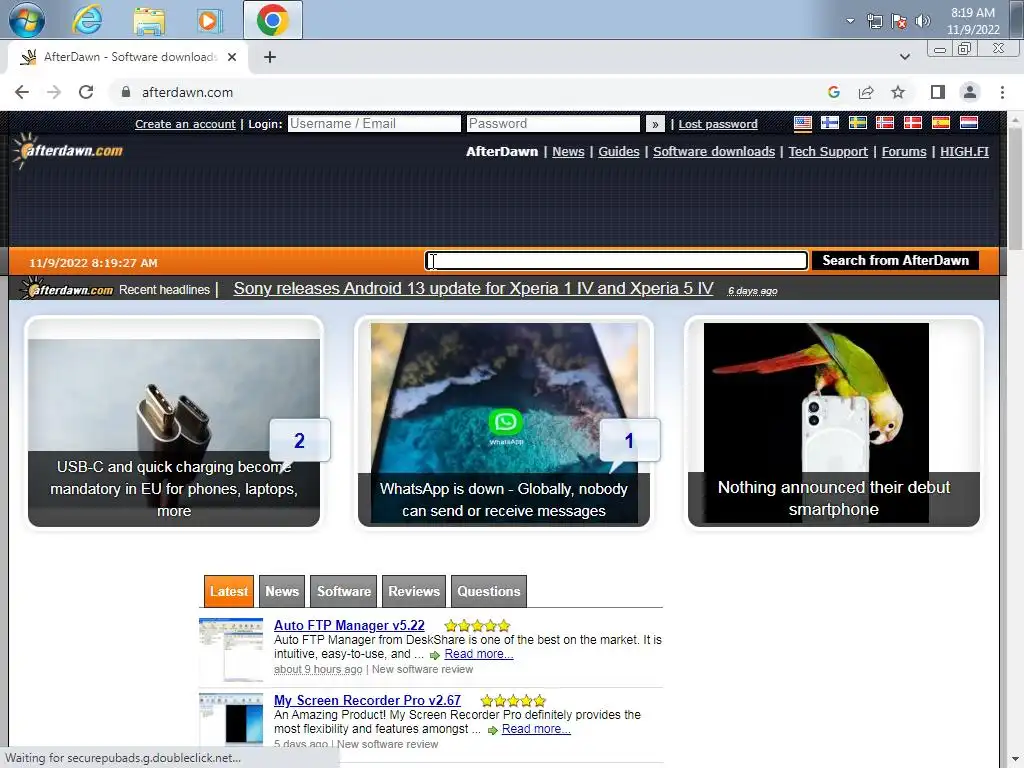Open Windows Explorer folder icon in taskbar

(x=149, y=20)
